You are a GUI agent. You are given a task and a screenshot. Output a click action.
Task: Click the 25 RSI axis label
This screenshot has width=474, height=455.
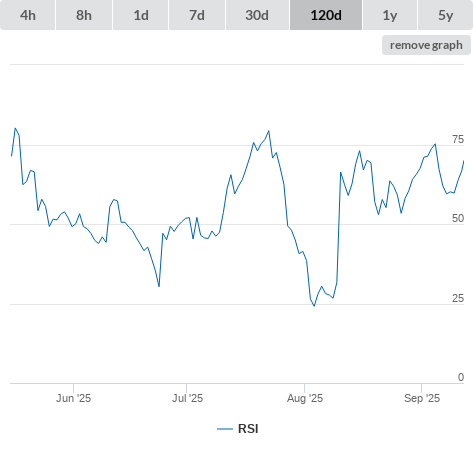pos(458,298)
